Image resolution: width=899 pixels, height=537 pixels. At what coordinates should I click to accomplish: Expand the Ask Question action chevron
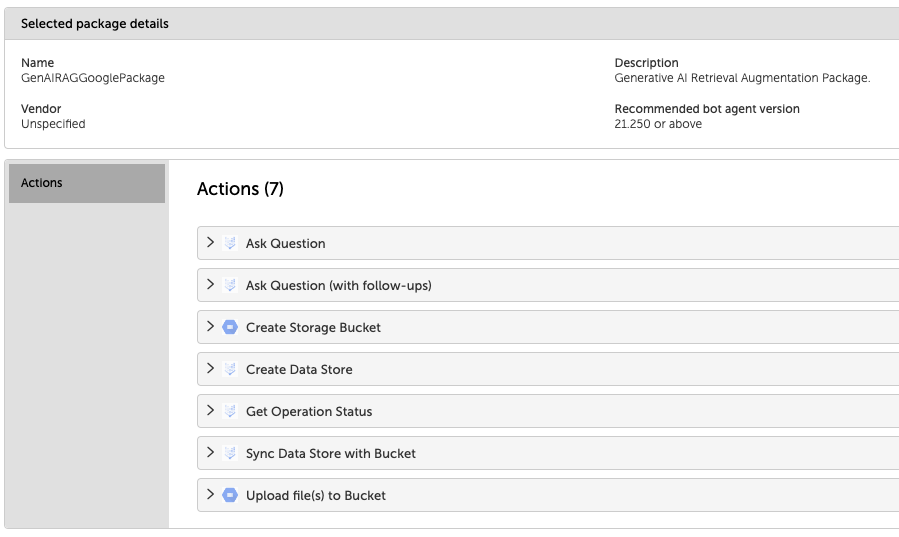[210, 243]
